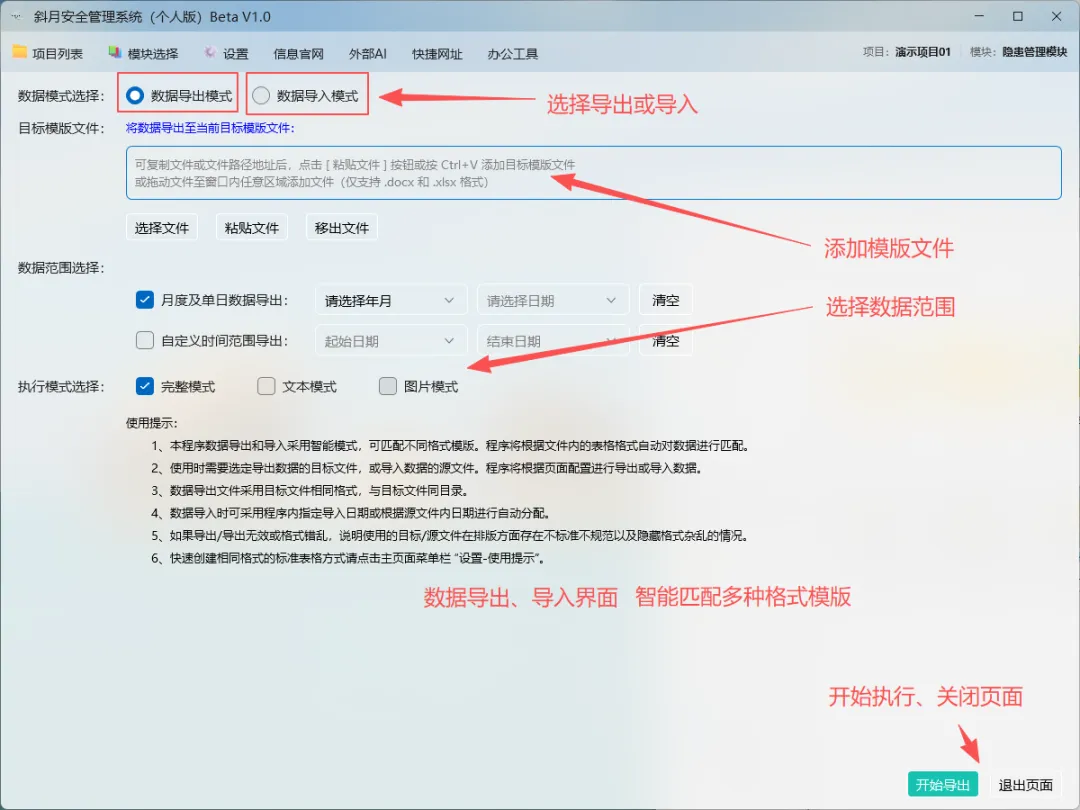
Task: Click the 使用提示 heading
Action: tap(152, 423)
